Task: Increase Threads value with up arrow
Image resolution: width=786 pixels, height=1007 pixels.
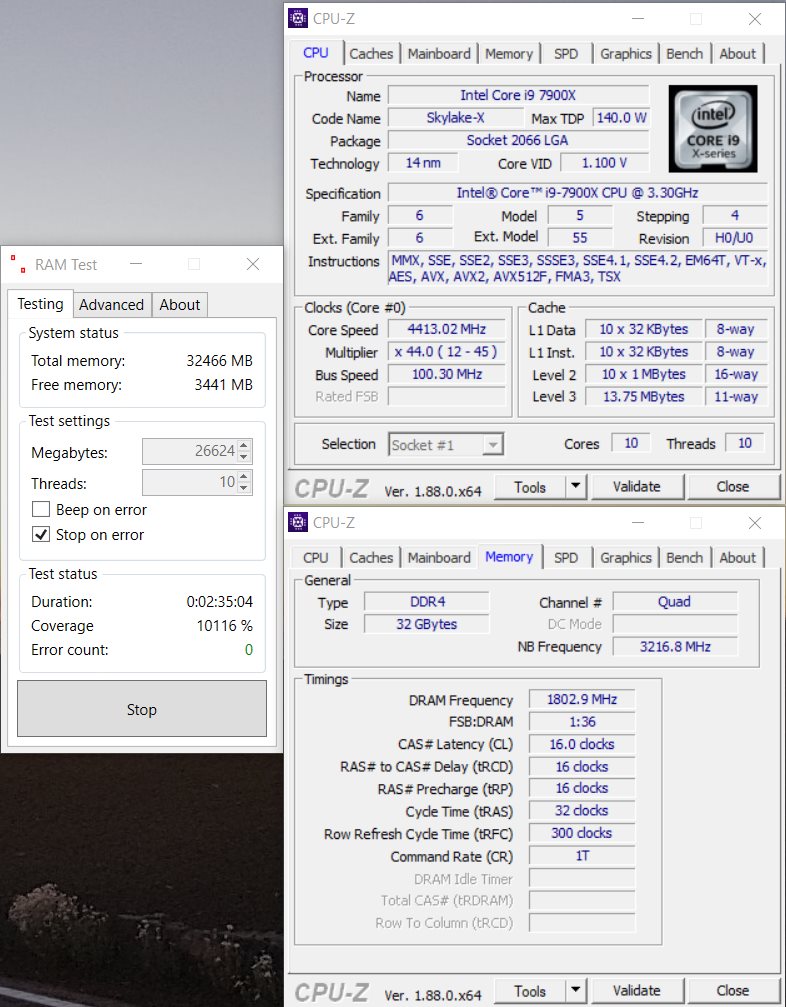Action: click(x=243, y=477)
